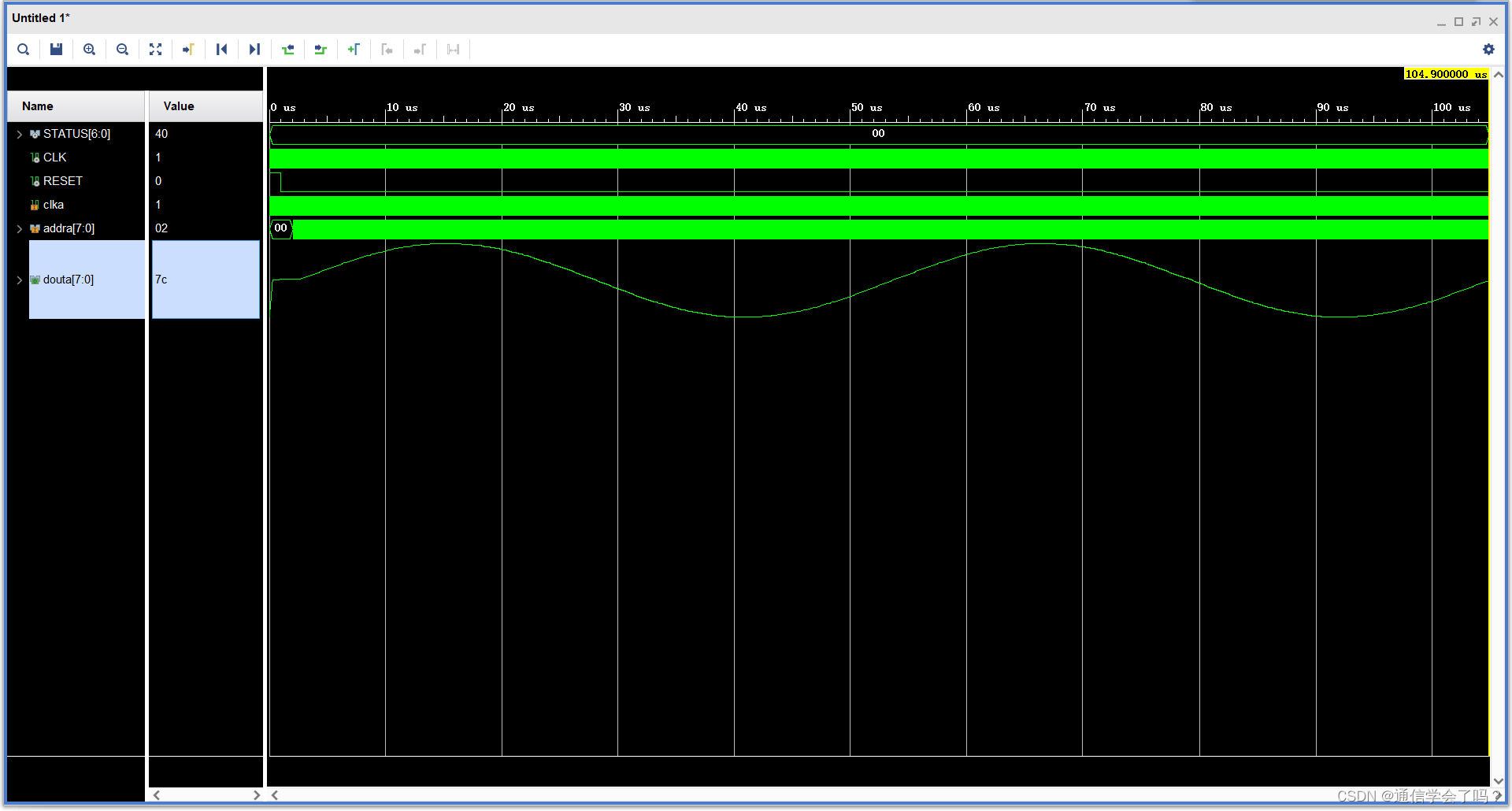Select the douta[7:0] signal name

tap(69, 280)
